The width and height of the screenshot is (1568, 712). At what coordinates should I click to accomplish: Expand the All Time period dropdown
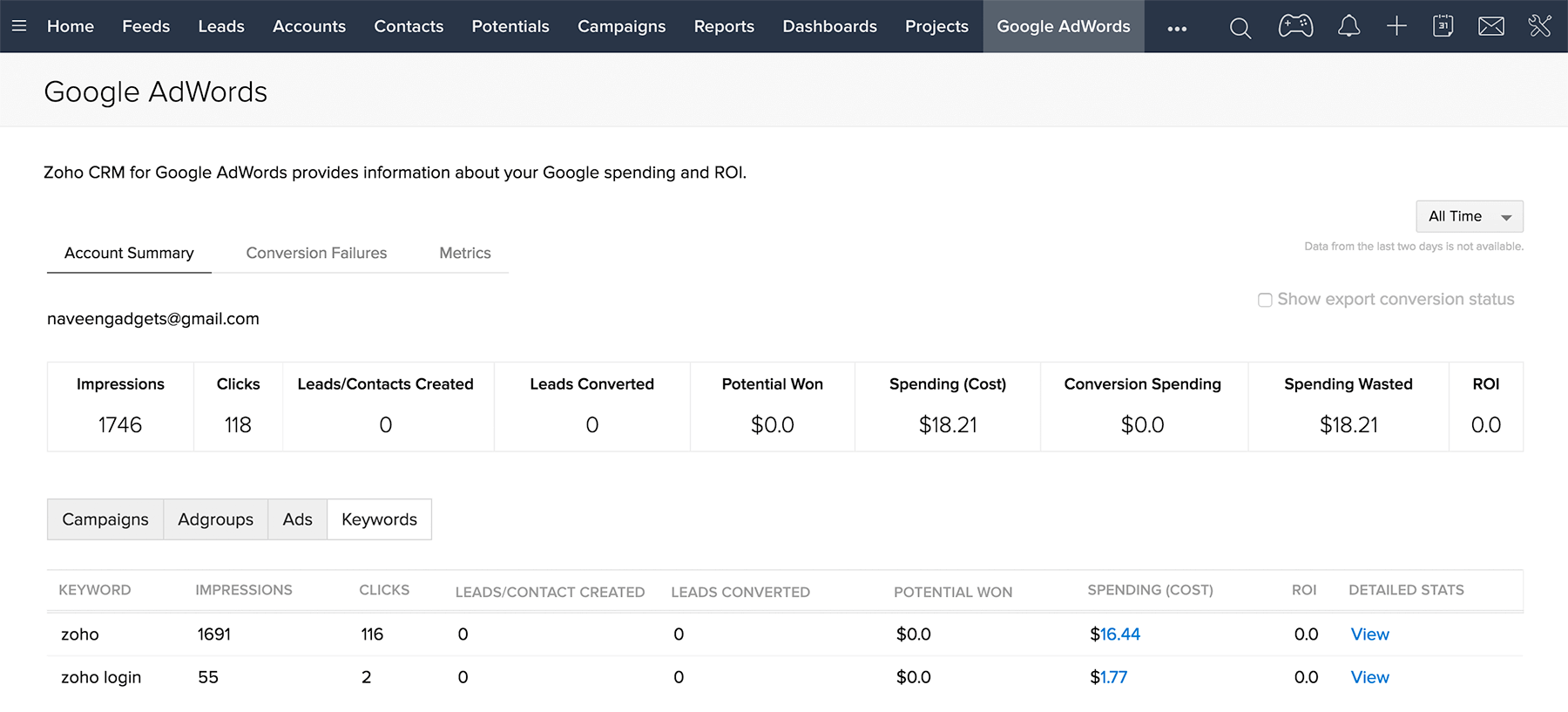[1469, 216]
